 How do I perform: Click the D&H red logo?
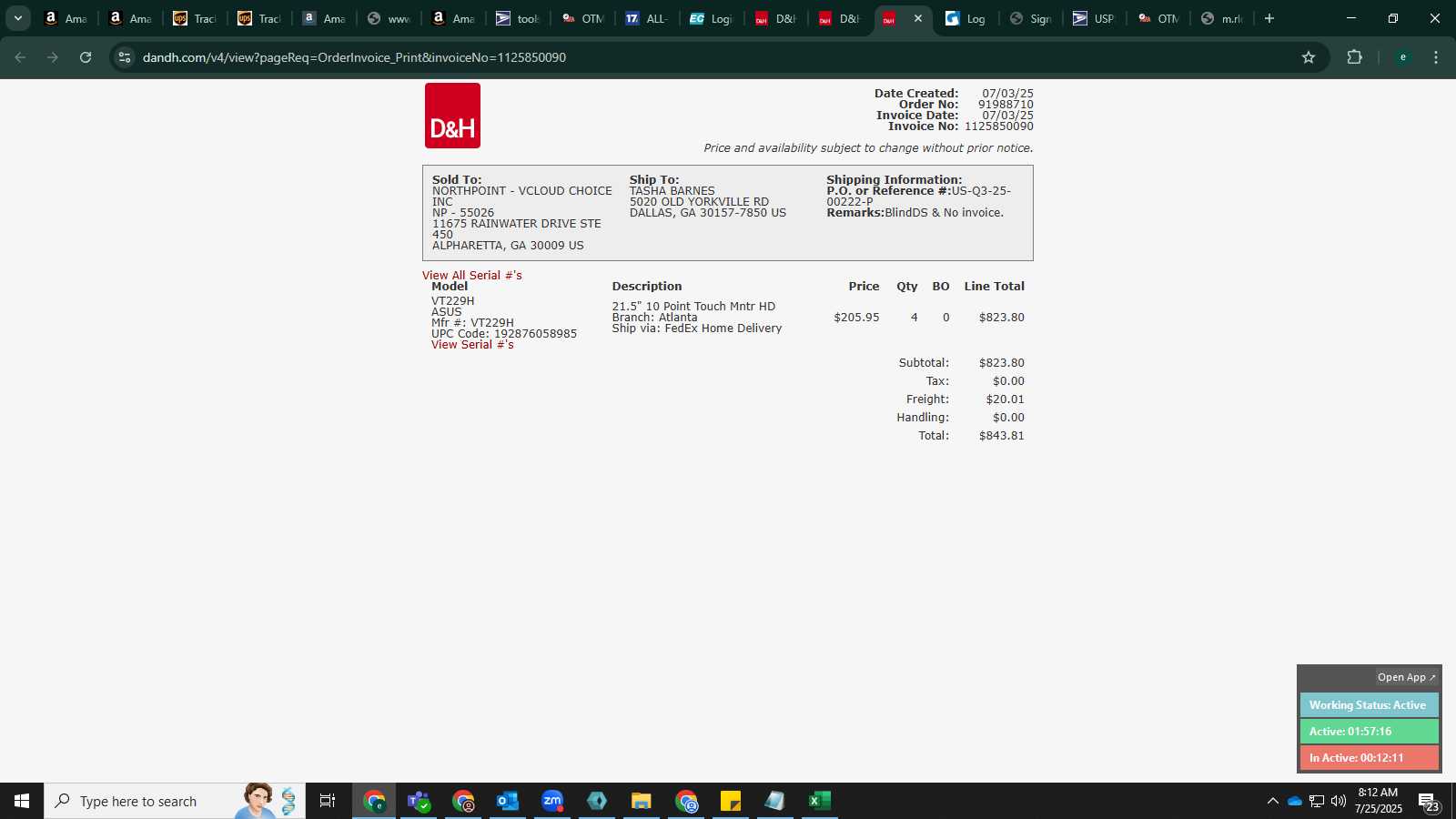[x=452, y=116]
